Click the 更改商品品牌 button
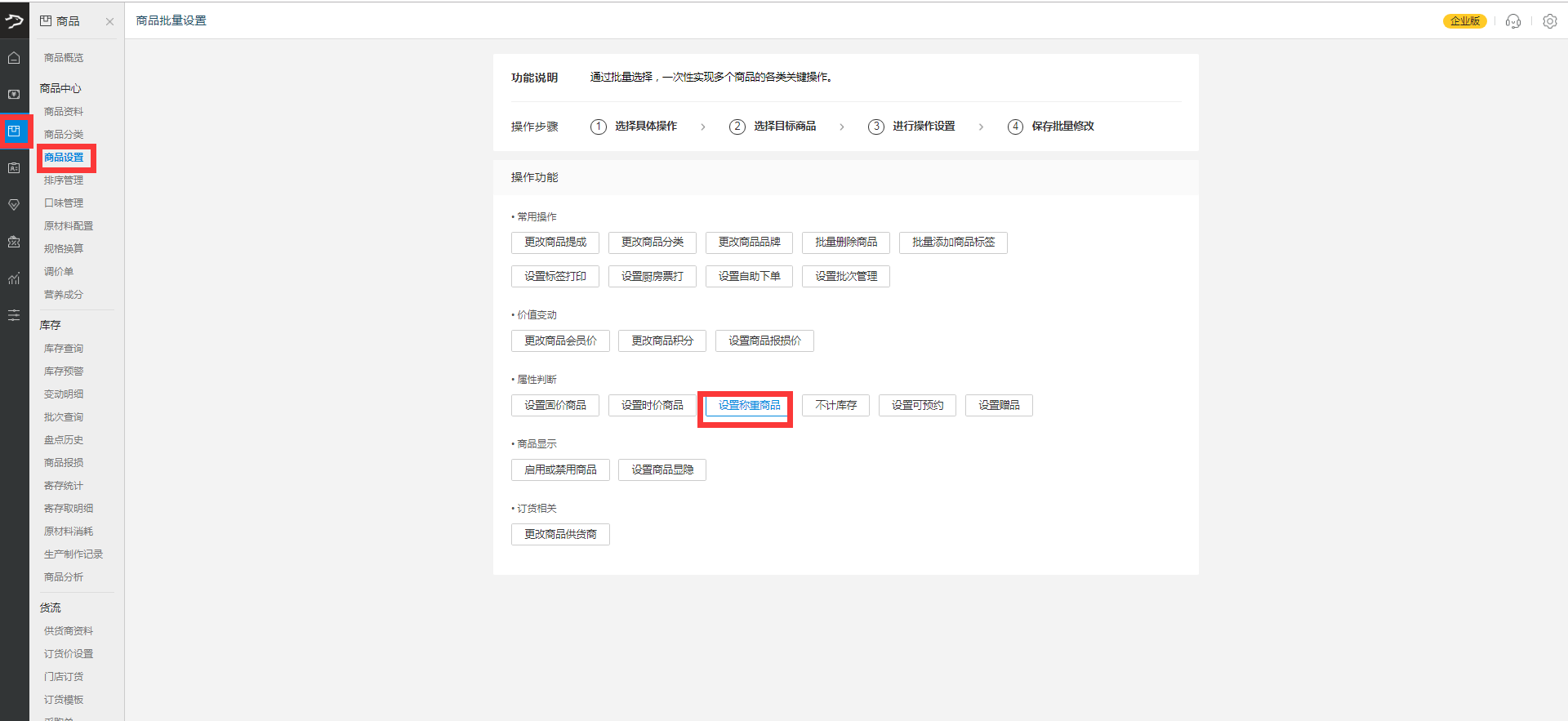Image resolution: width=1568 pixels, height=721 pixels. tap(750, 243)
